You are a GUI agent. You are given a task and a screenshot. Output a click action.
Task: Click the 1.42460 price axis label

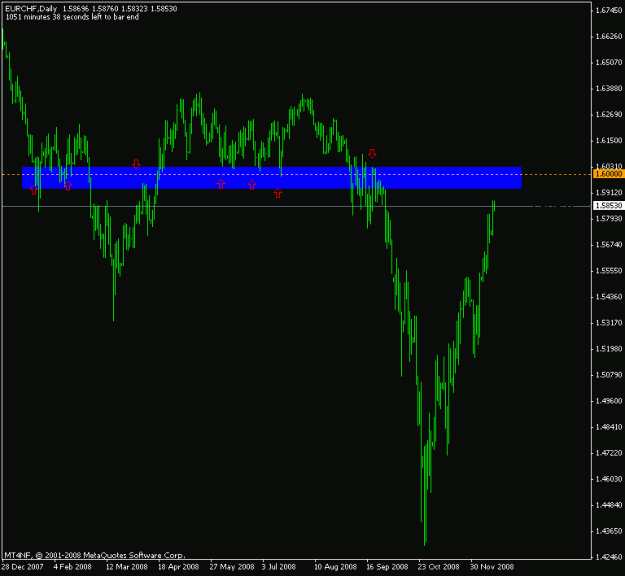click(609, 557)
